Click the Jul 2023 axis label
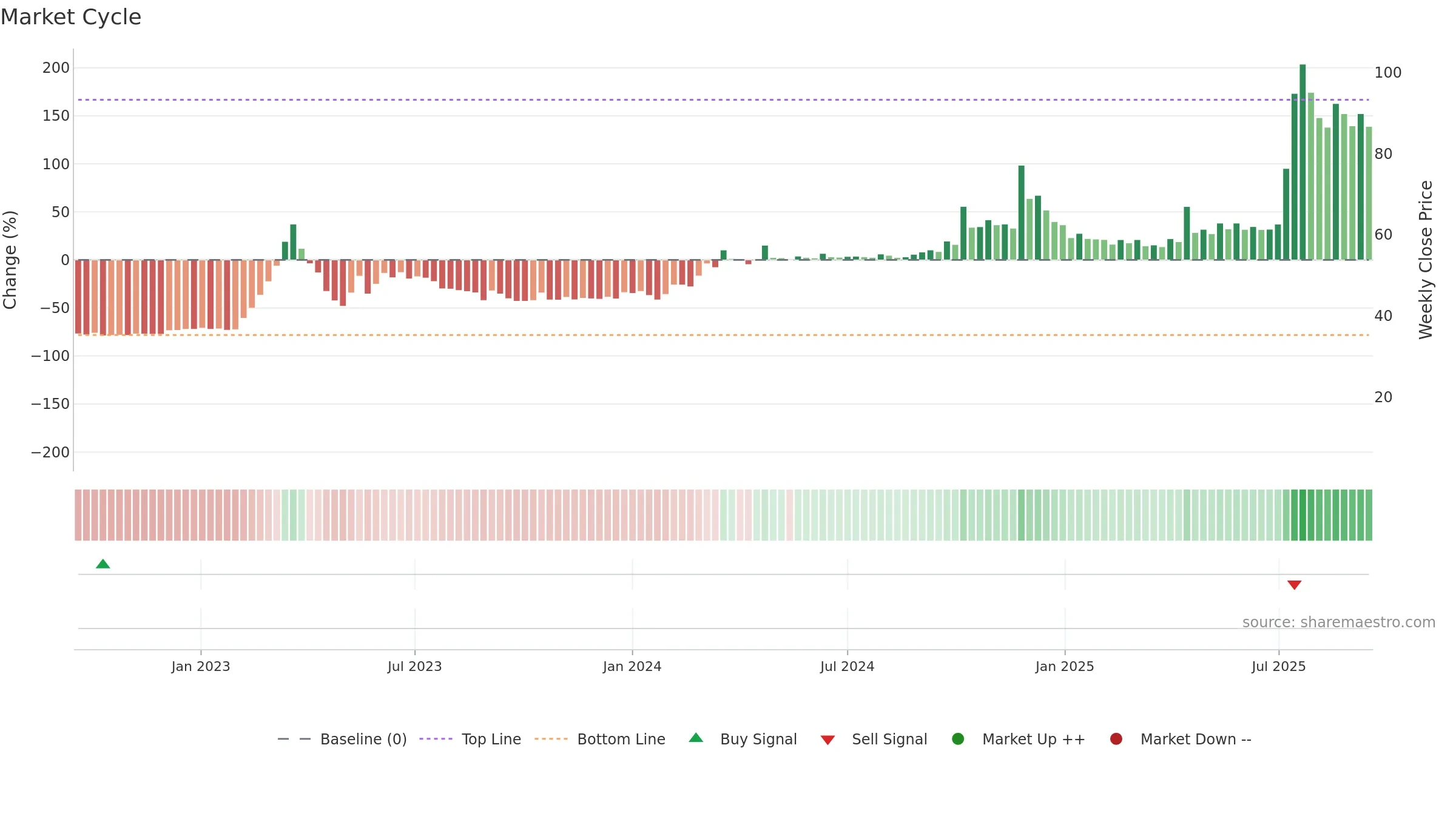This screenshot has width=1456, height=819. pyautogui.click(x=415, y=666)
